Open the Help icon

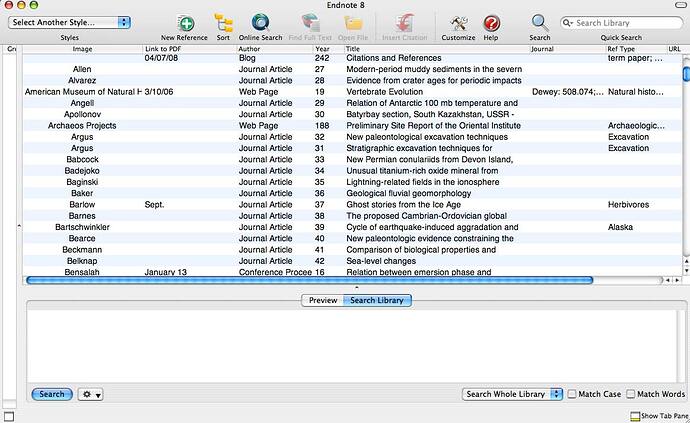point(491,23)
